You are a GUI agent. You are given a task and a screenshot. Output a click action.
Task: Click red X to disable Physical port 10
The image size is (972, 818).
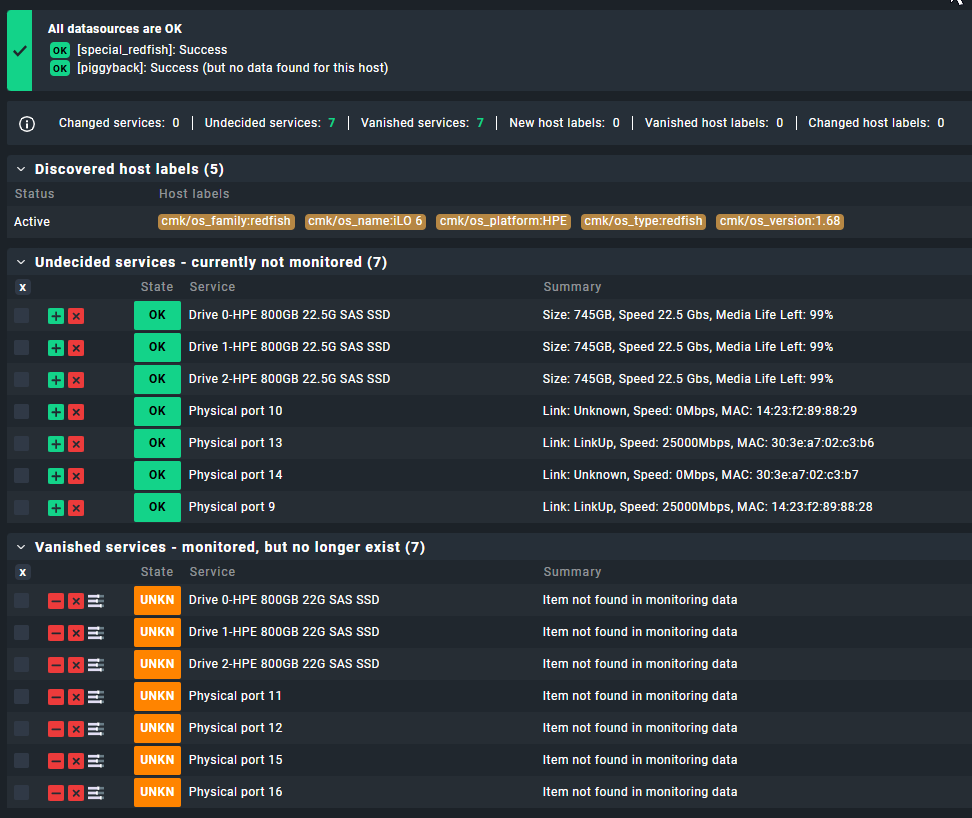[76, 411]
